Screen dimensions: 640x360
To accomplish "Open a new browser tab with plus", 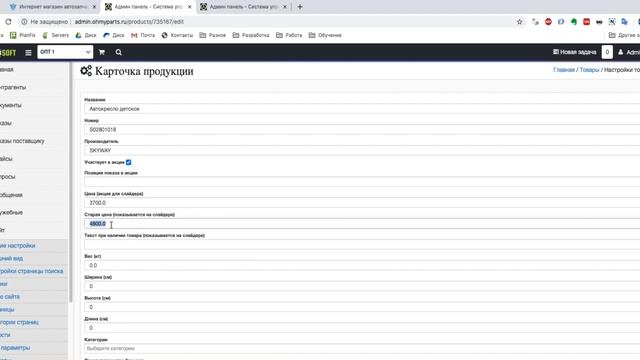I will coord(300,7).
